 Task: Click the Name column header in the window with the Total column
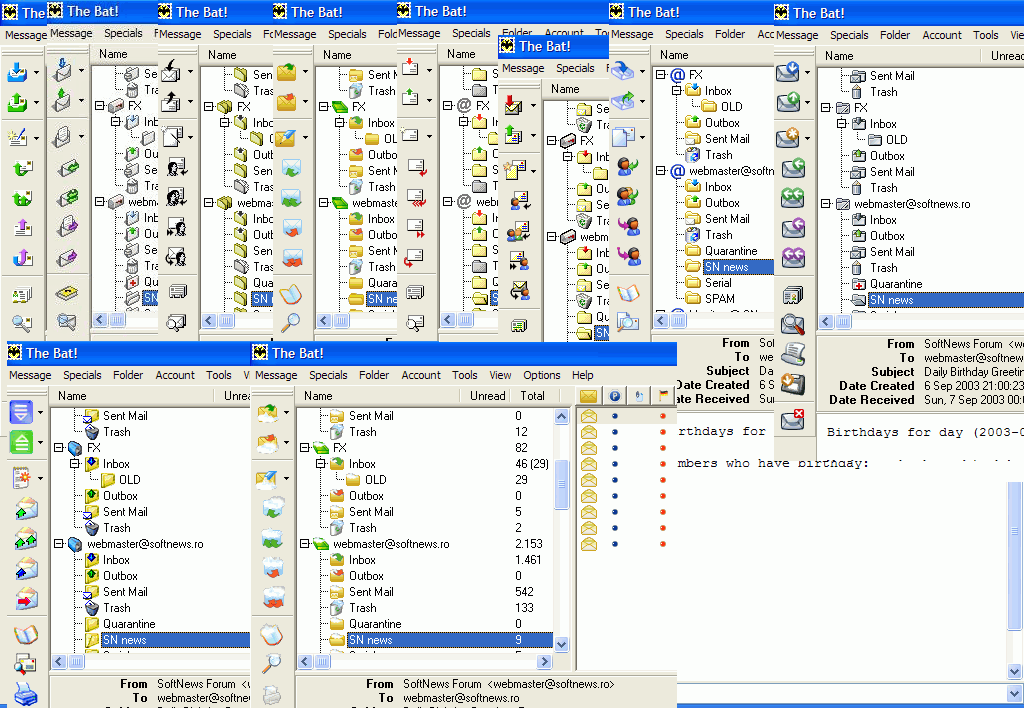379,396
